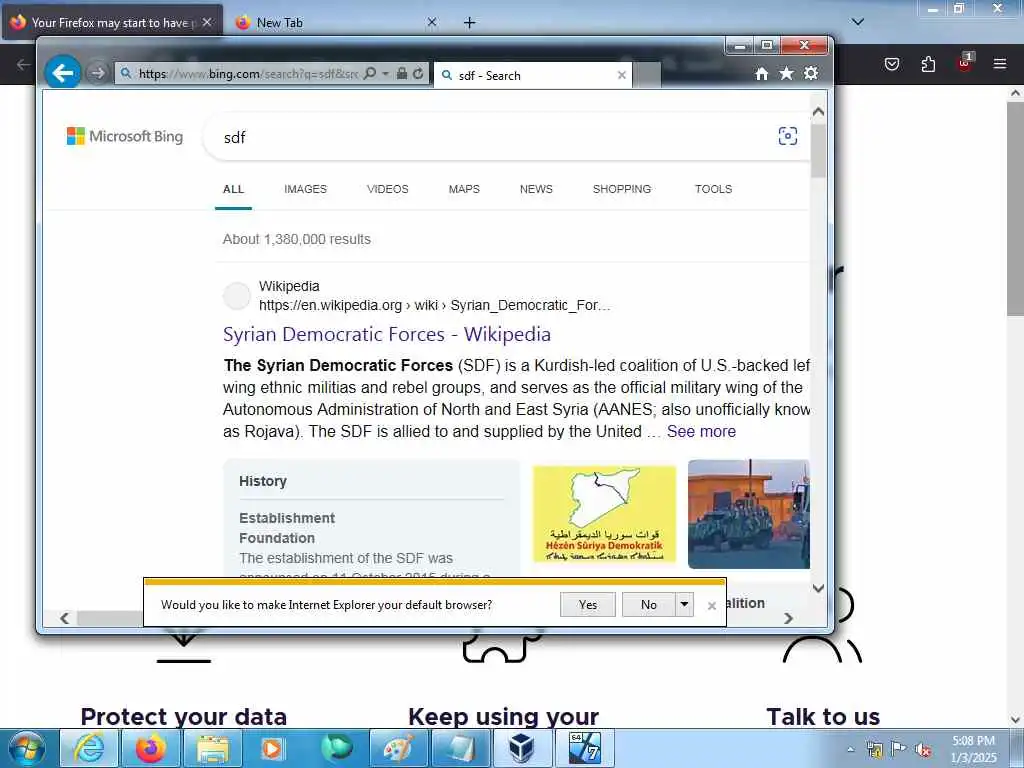Switch to the MAPS tab
Image resolution: width=1024 pixels, height=768 pixels.
[x=464, y=189]
